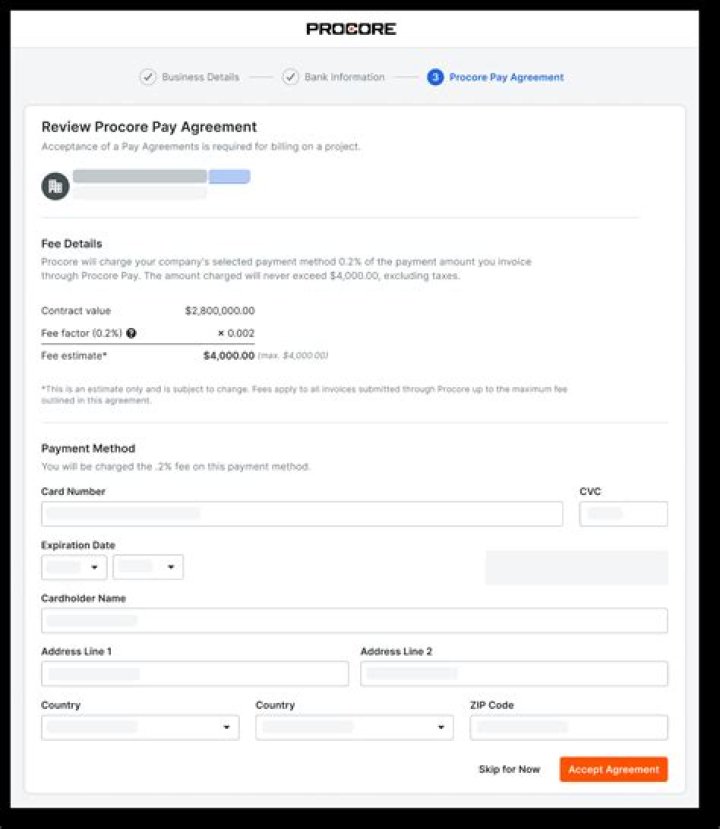Go to Procore Pay Agreement step label

[506, 77]
